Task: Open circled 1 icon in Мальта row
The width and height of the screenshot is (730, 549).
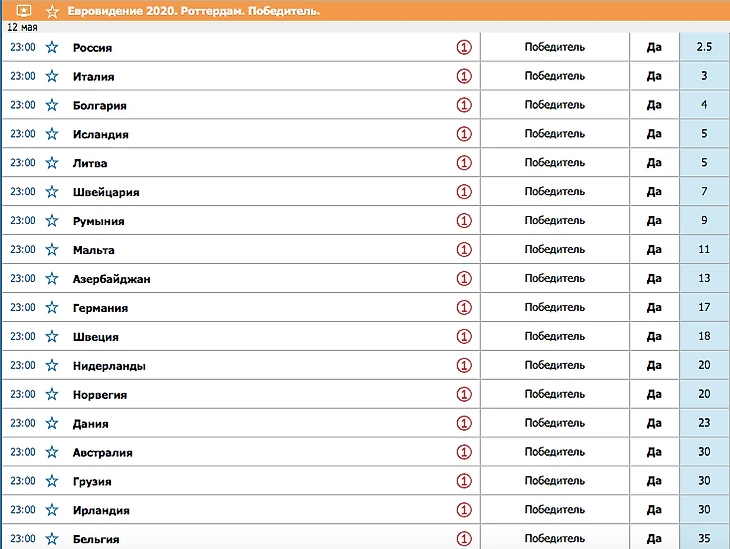Action: click(x=464, y=249)
